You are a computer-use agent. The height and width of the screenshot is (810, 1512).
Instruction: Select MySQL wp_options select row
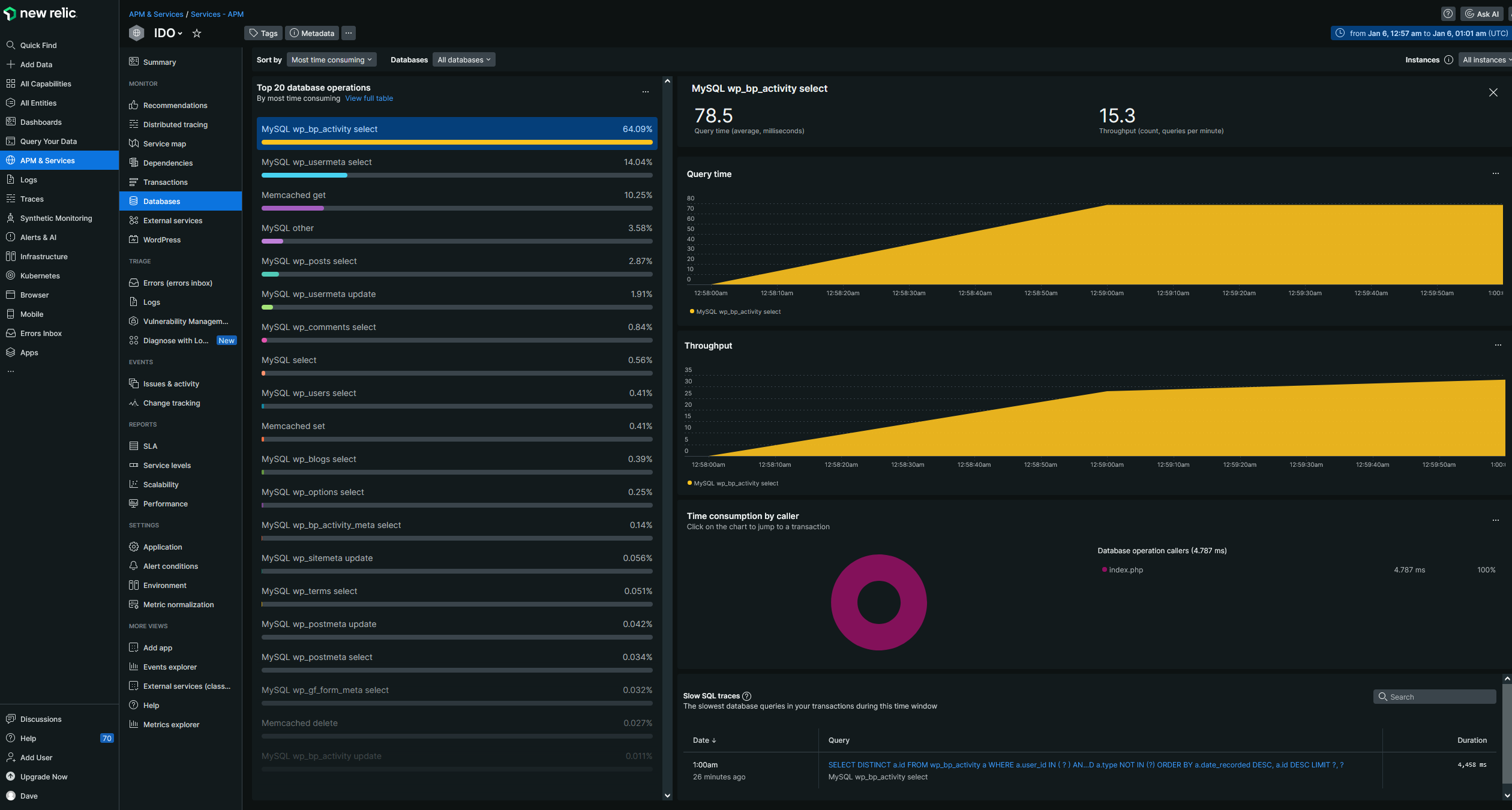(x=457, y=497)
